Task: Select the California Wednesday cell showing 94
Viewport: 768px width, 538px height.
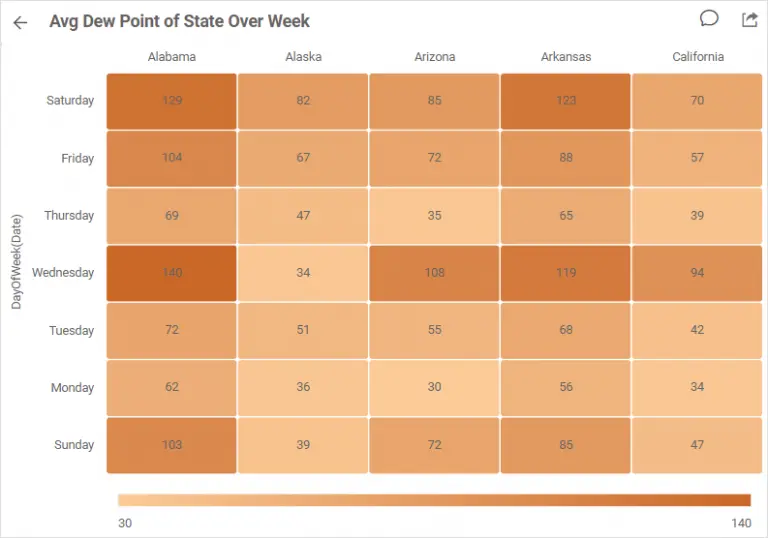Action: click(697, 273)
